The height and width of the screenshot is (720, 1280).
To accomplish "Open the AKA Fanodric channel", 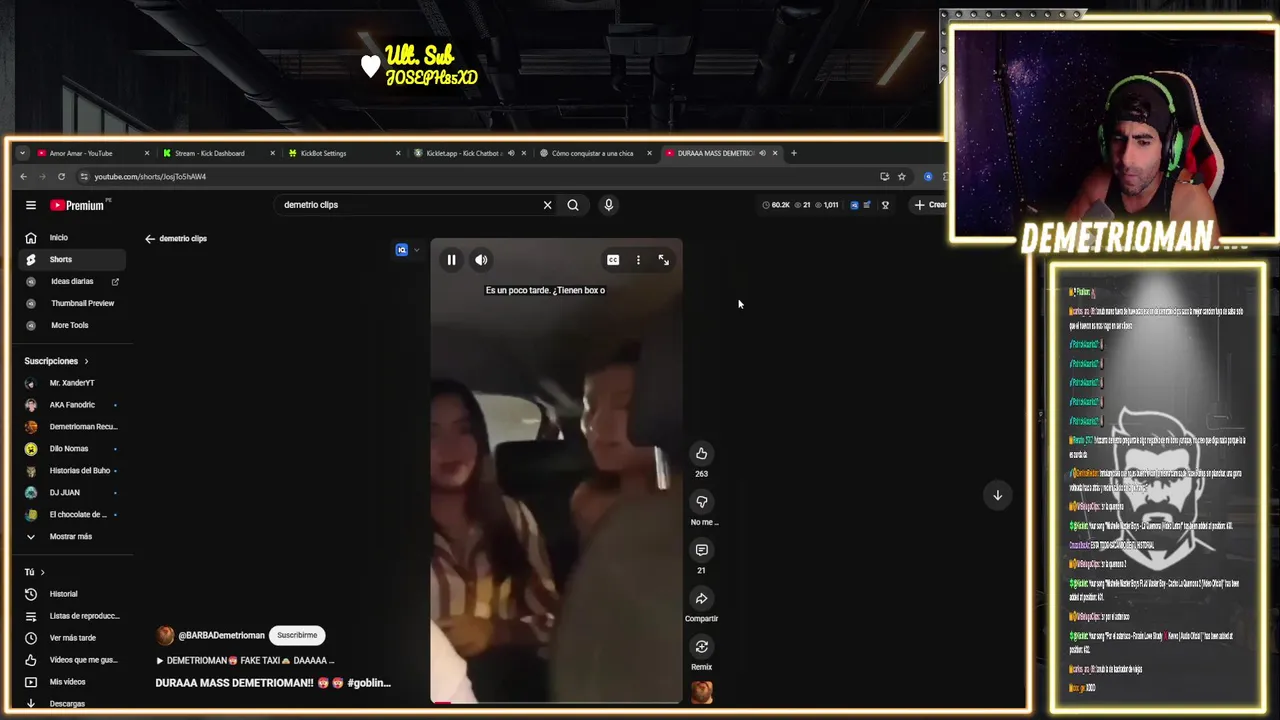I will [x=72, y=405].
